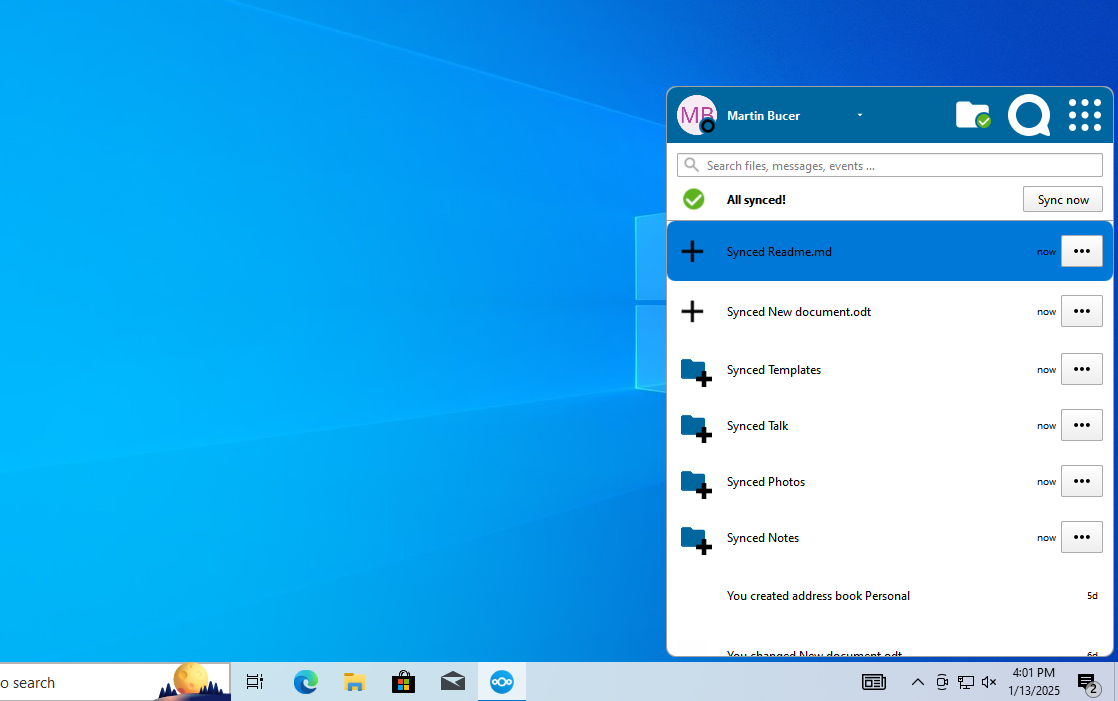Open Nextcloud Talk from the header
This screenshot has width=1118, height=701.
(x=1029, y=115)
